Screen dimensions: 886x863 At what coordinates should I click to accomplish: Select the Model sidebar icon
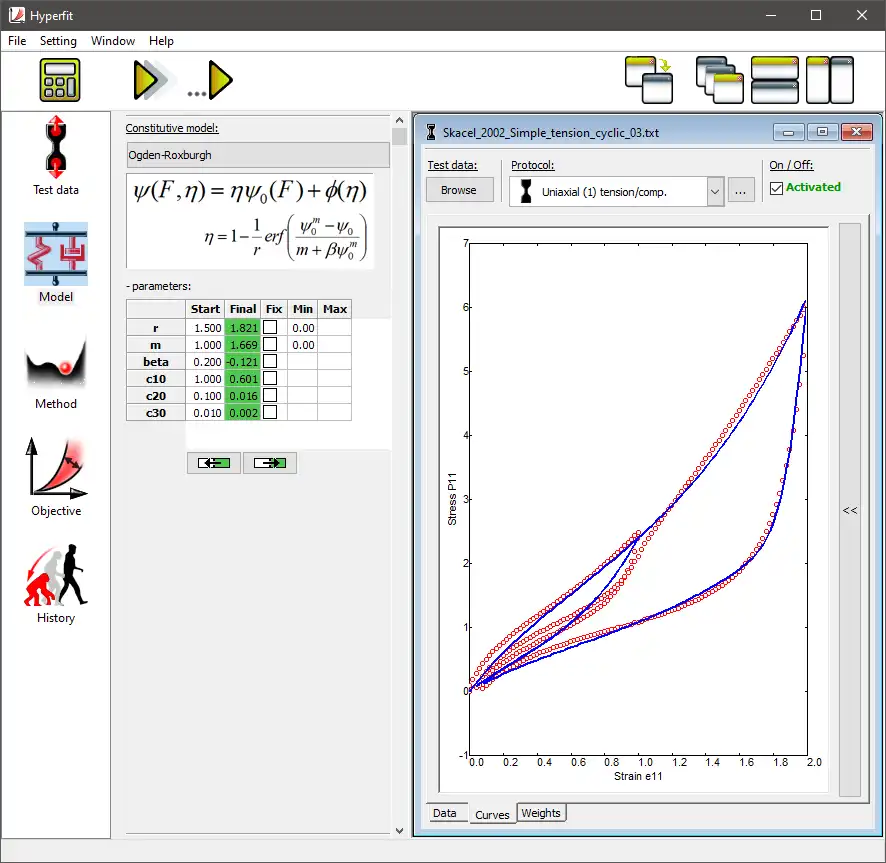click(x=55, y=262)
